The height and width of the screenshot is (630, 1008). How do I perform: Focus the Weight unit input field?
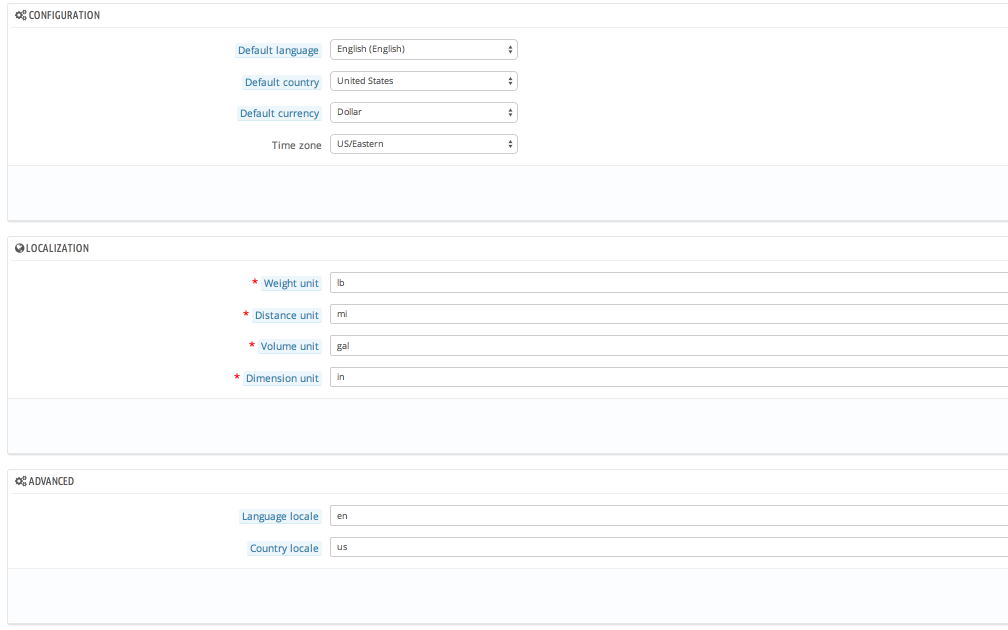coord(668,283)
